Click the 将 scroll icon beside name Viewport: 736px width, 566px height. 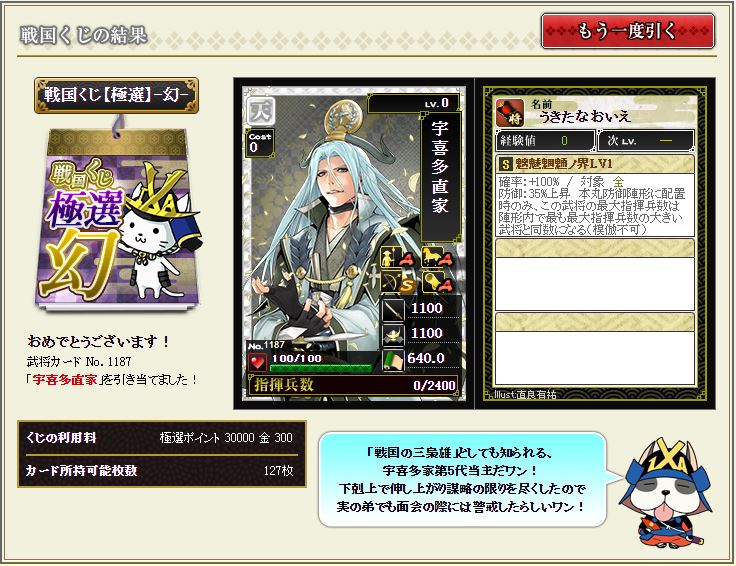511,113
